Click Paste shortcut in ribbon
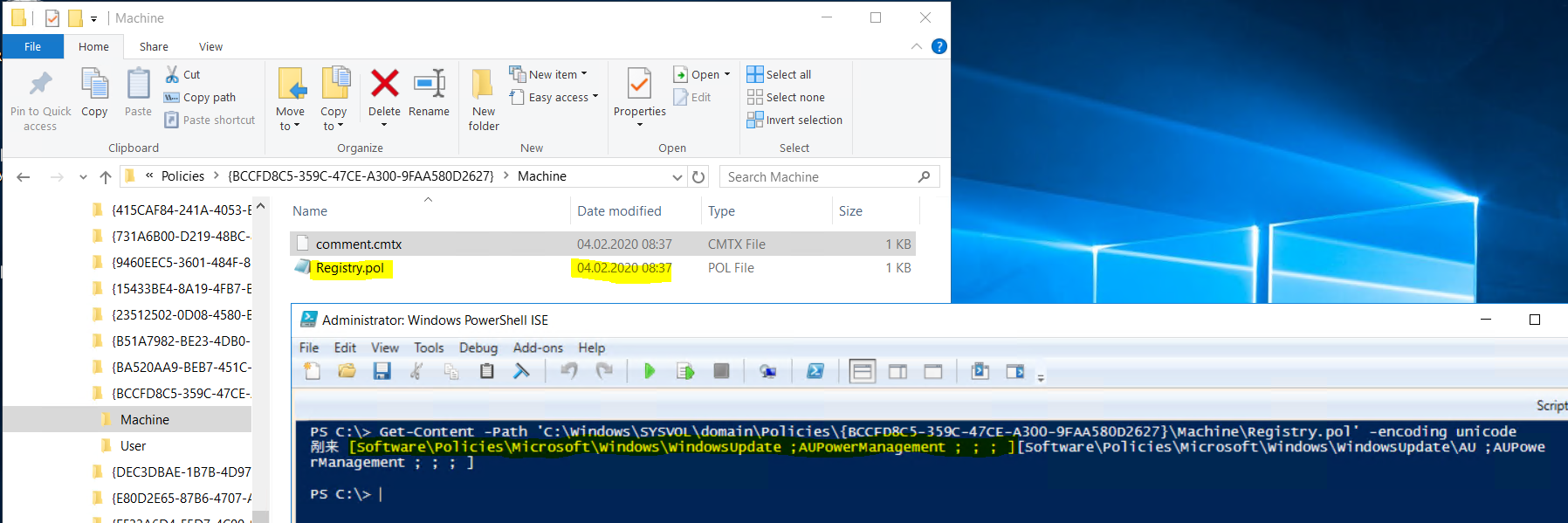 (210, 120)
